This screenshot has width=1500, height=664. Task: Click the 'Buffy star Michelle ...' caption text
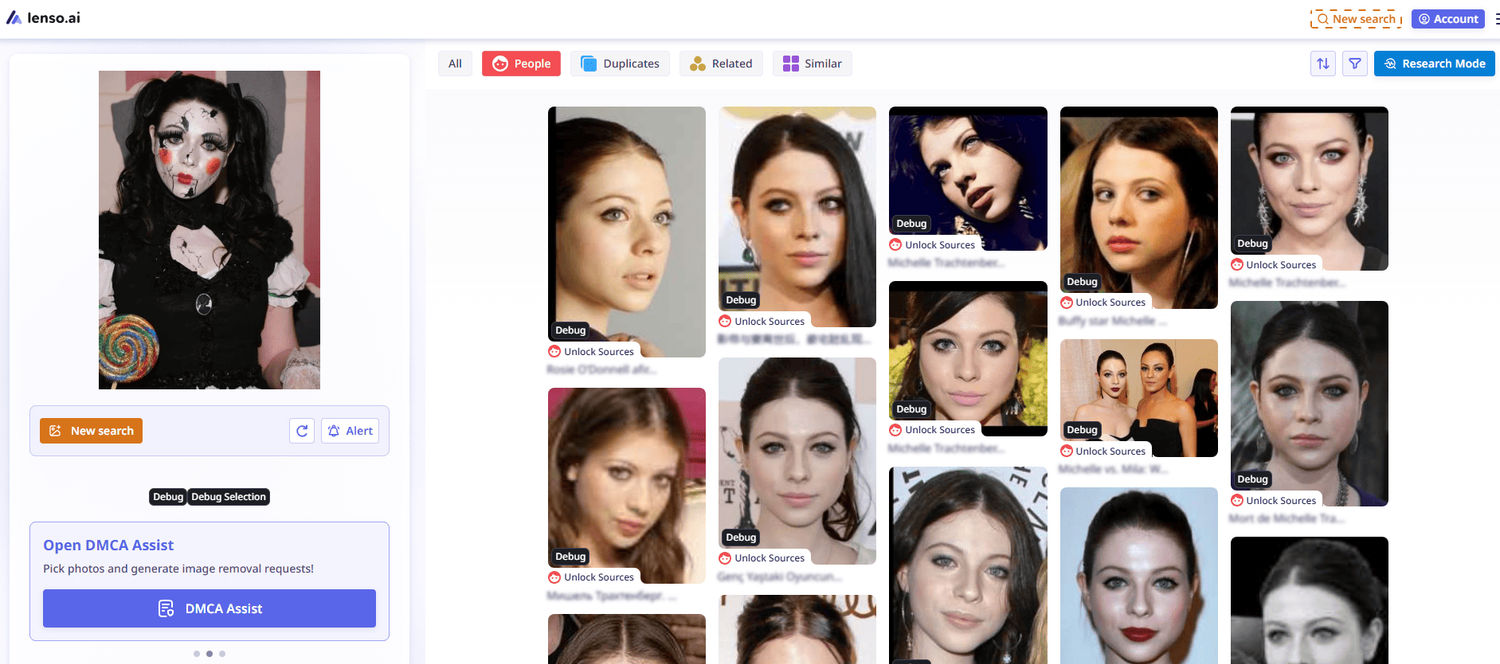(x=1112, y=321)
